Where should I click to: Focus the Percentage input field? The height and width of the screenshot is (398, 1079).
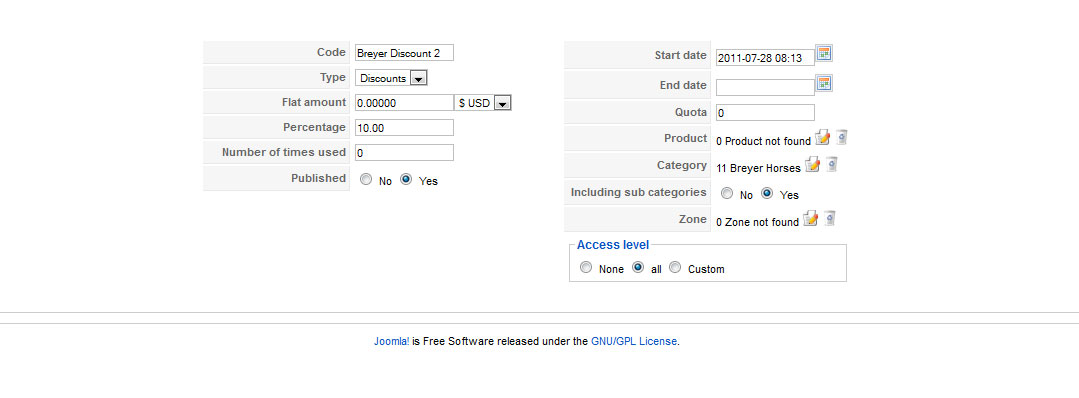tap(405, 127)
